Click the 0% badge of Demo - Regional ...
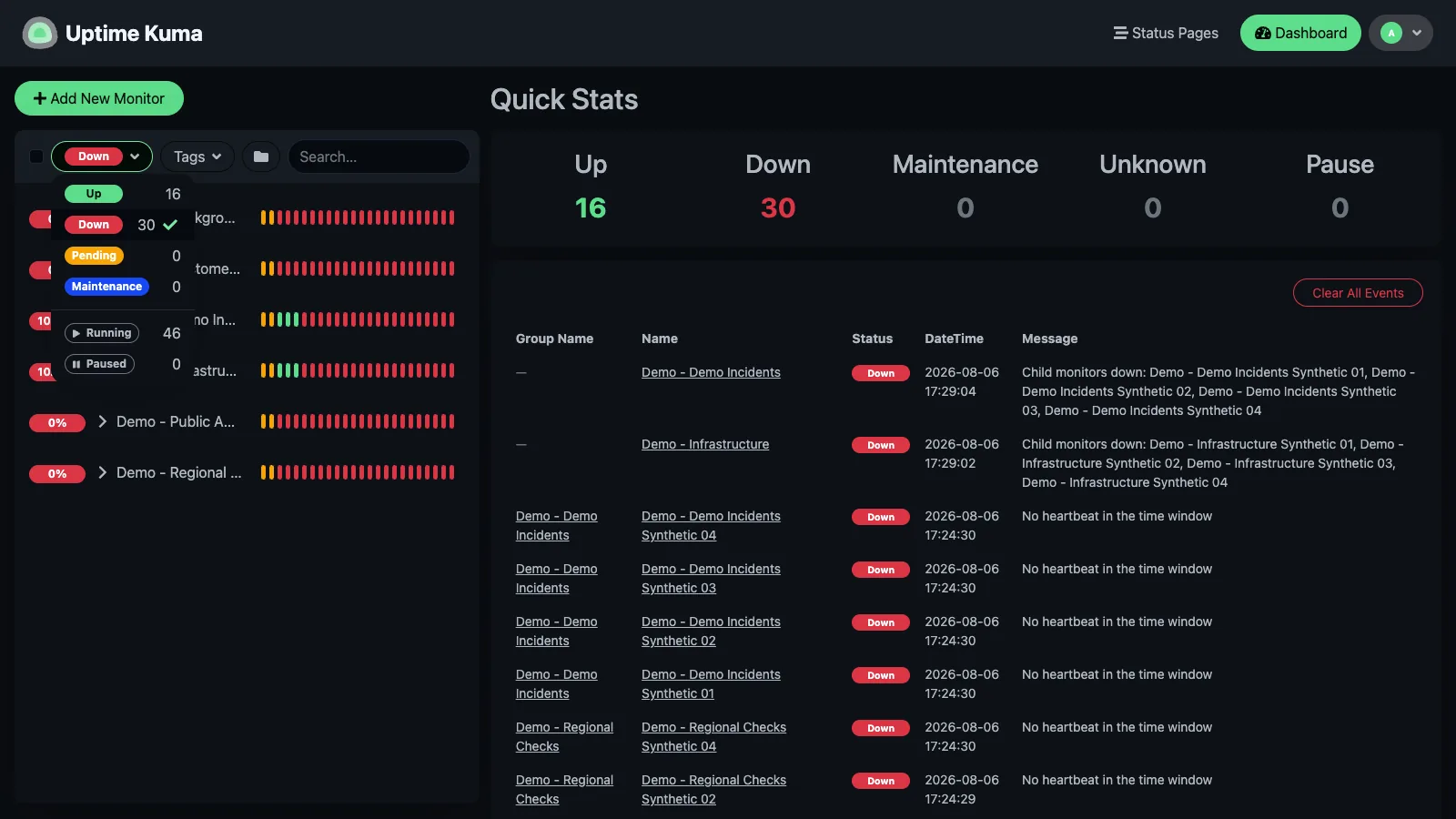 coord(57,473)
